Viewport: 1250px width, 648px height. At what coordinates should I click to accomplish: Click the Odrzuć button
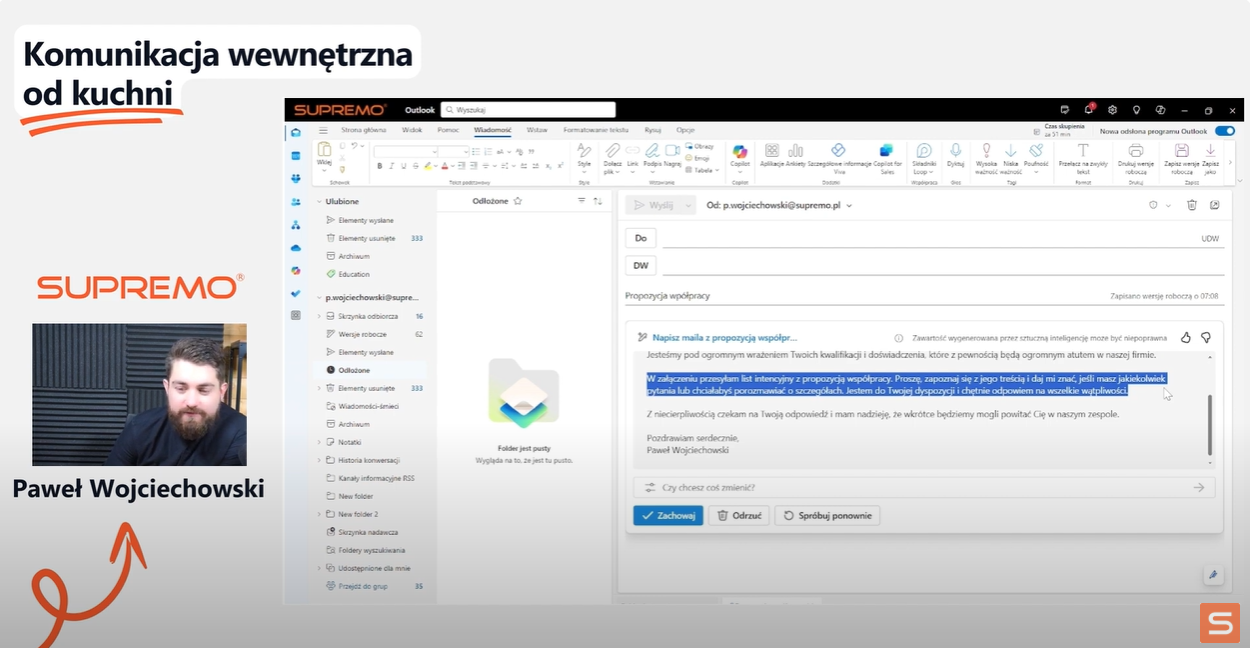pyautogui.click(x=740, y=516)
